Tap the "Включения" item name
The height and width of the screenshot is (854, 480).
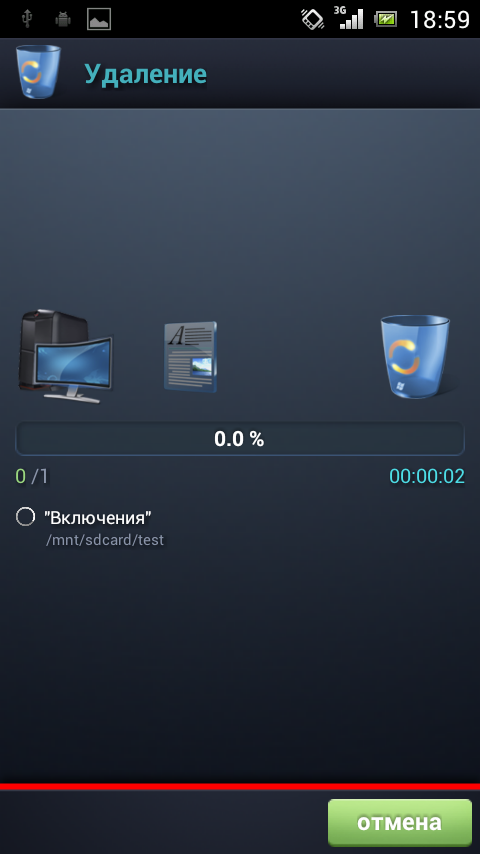click(x=98, y=517)
